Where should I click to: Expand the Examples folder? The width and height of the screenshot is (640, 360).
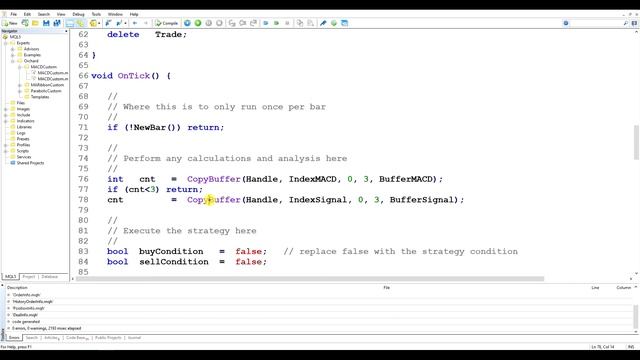(x=13, y=55)
